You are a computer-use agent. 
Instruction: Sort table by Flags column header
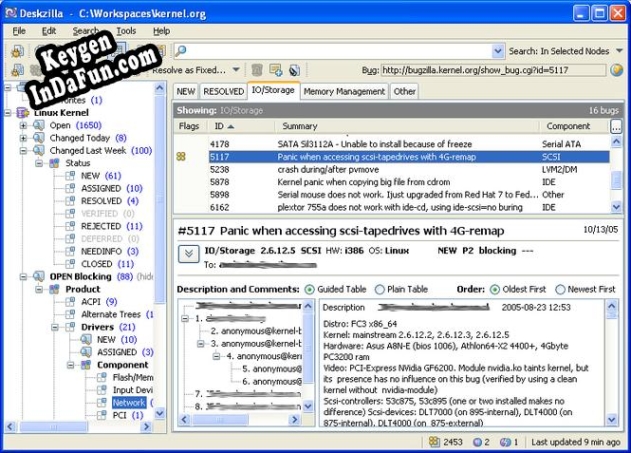pos(190,126)
